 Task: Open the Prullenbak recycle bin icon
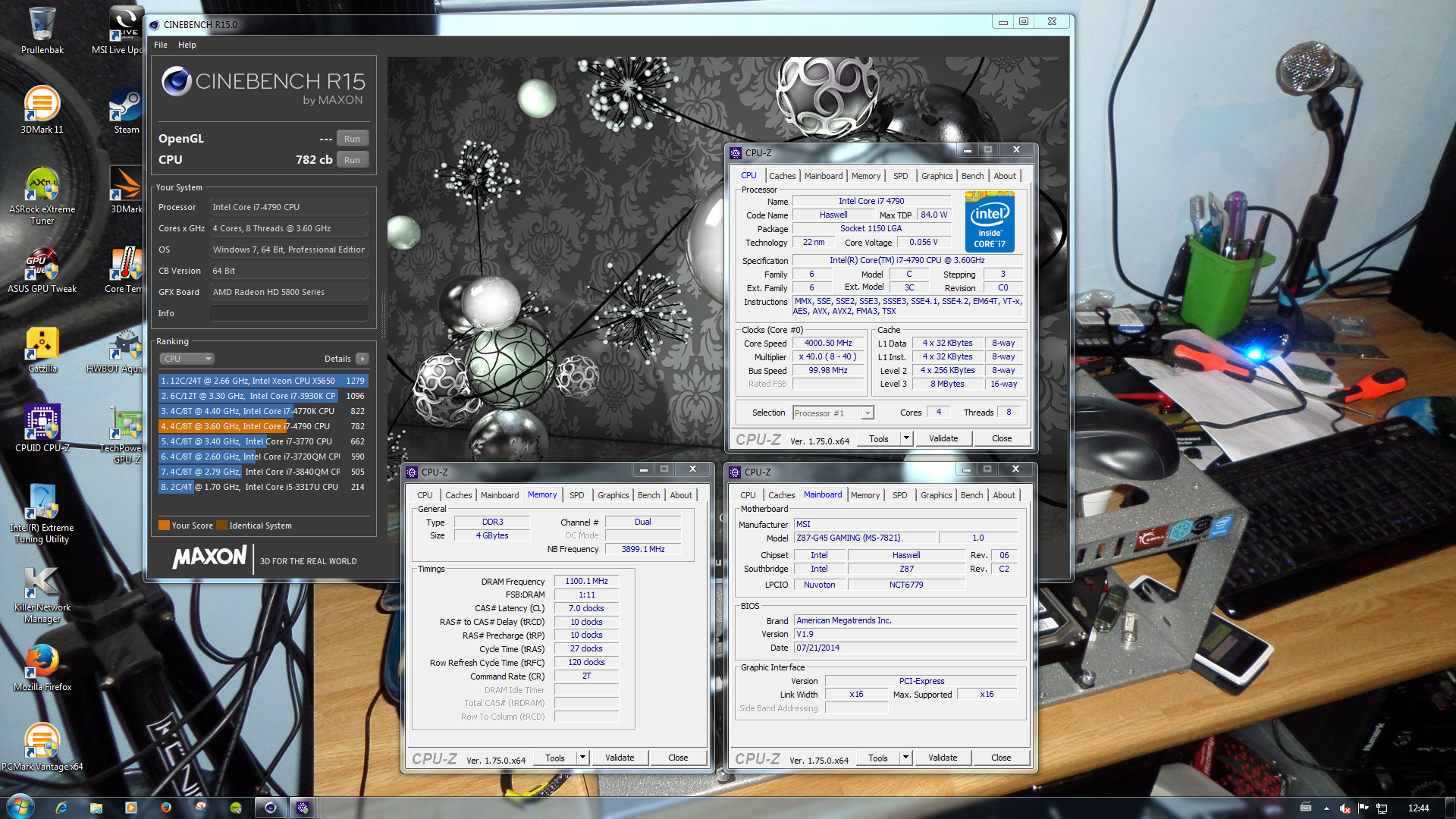pyautogui.click(x=42, y=30)
